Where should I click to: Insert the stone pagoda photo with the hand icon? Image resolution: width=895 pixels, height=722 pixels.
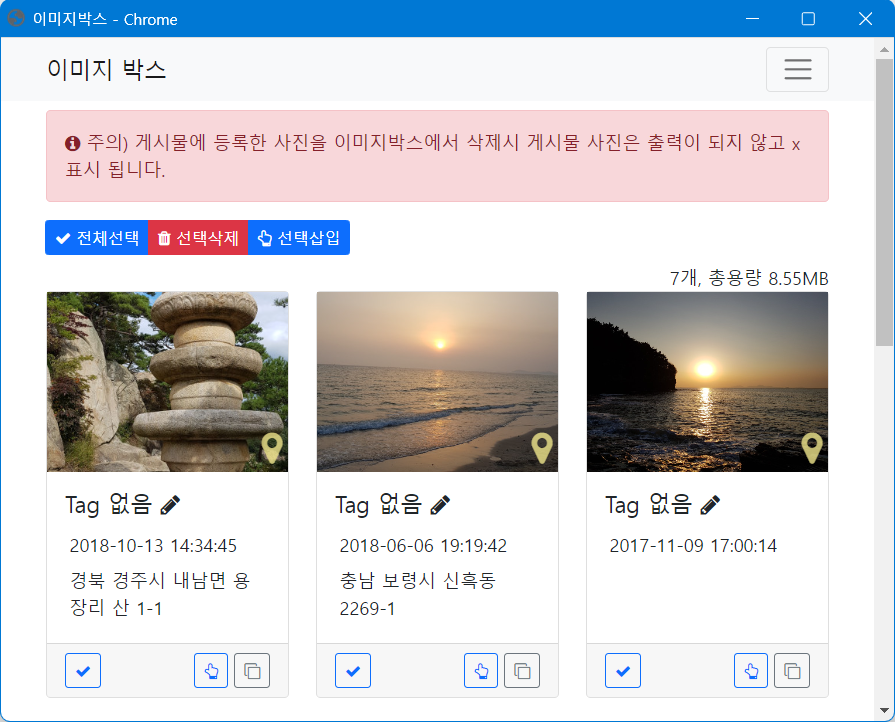211,670
